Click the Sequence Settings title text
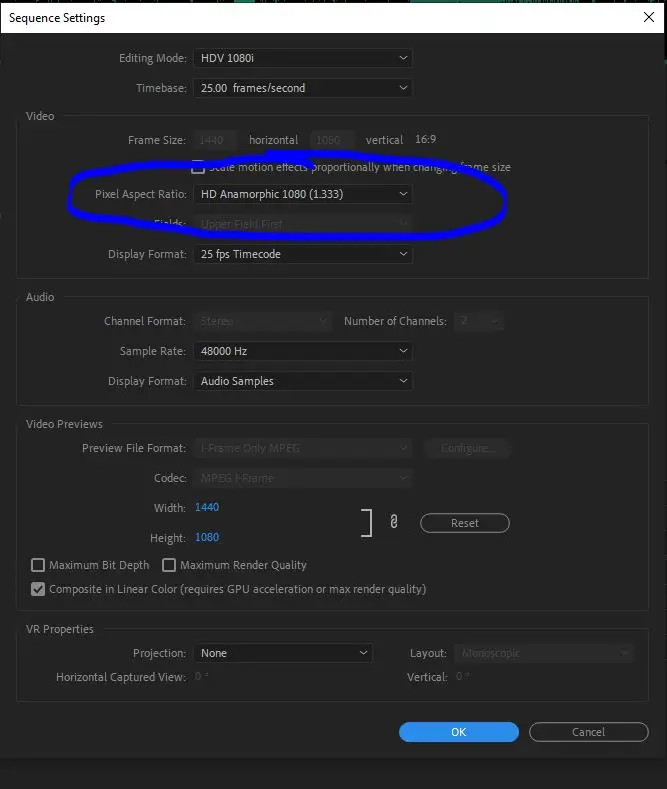Image resolution: width=667 pixels, height=789 pixels. coord(57,18)
